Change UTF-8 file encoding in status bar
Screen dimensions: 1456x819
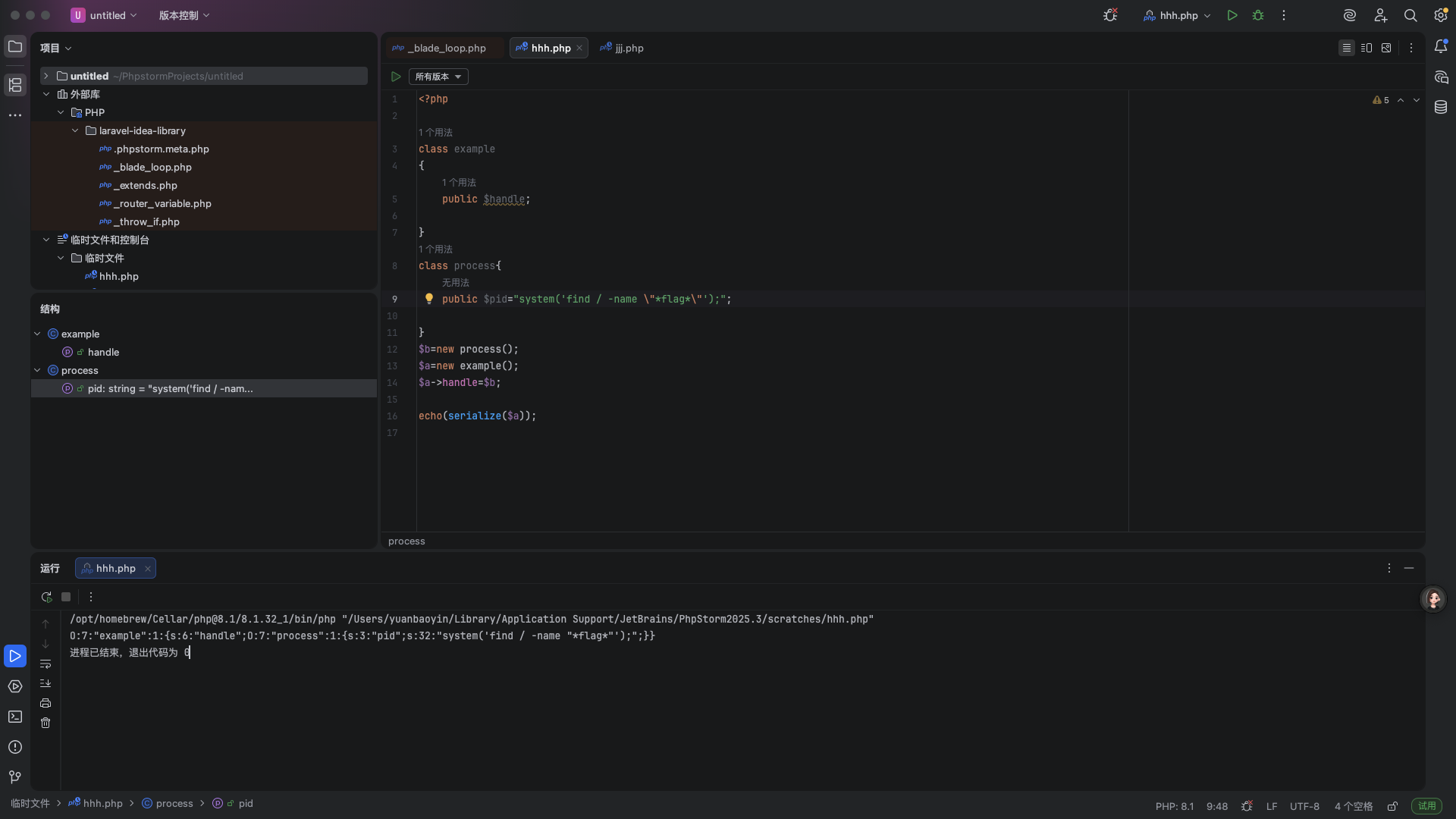click(1304, 806)
